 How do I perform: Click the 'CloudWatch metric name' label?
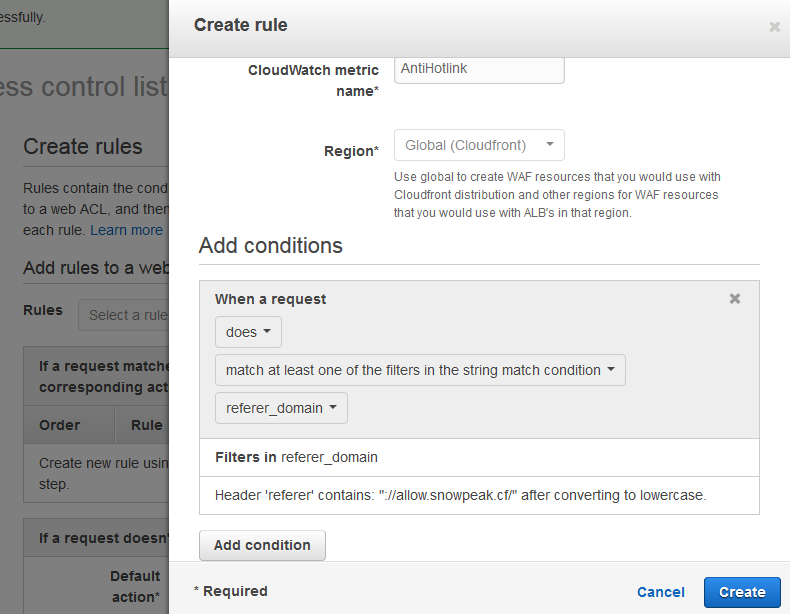(x=313, y=81)
